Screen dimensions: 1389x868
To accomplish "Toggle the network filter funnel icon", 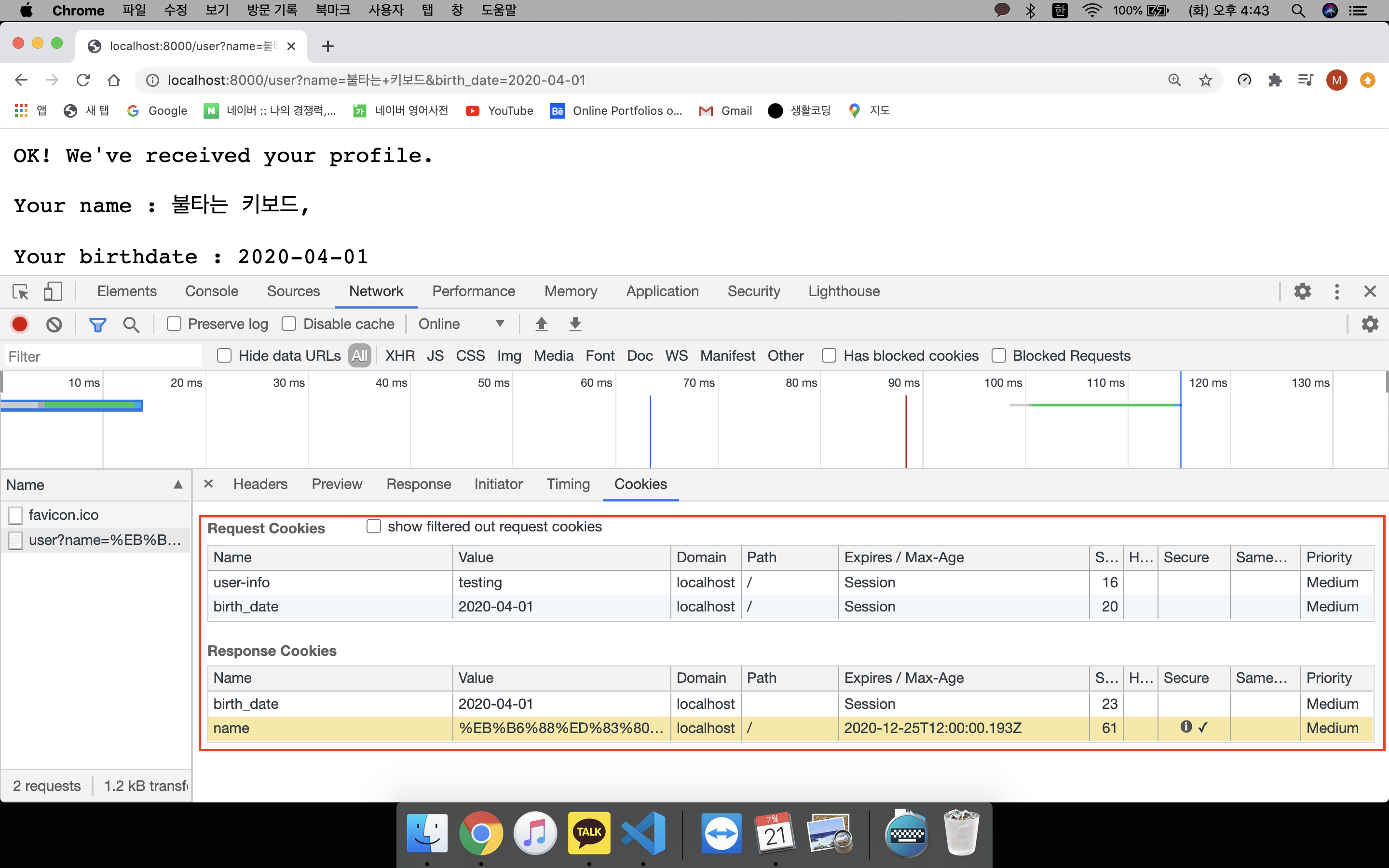I will pos(97,325).
